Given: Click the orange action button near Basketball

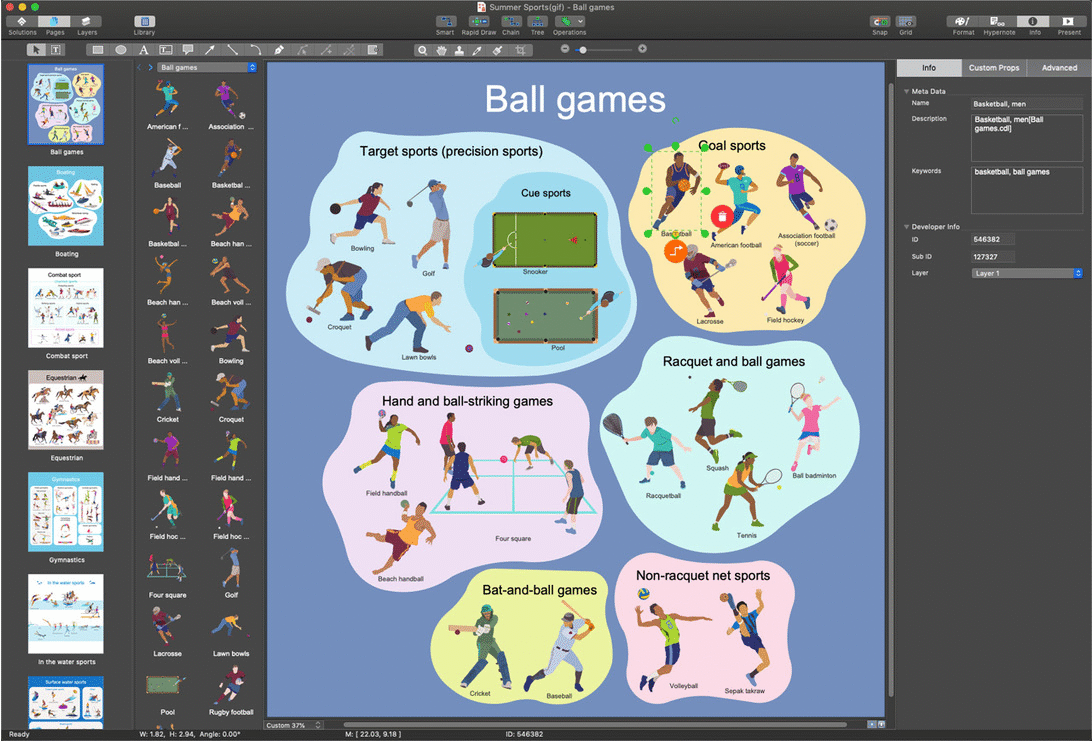Looking at the screenshot, I should tap(675, 251).
